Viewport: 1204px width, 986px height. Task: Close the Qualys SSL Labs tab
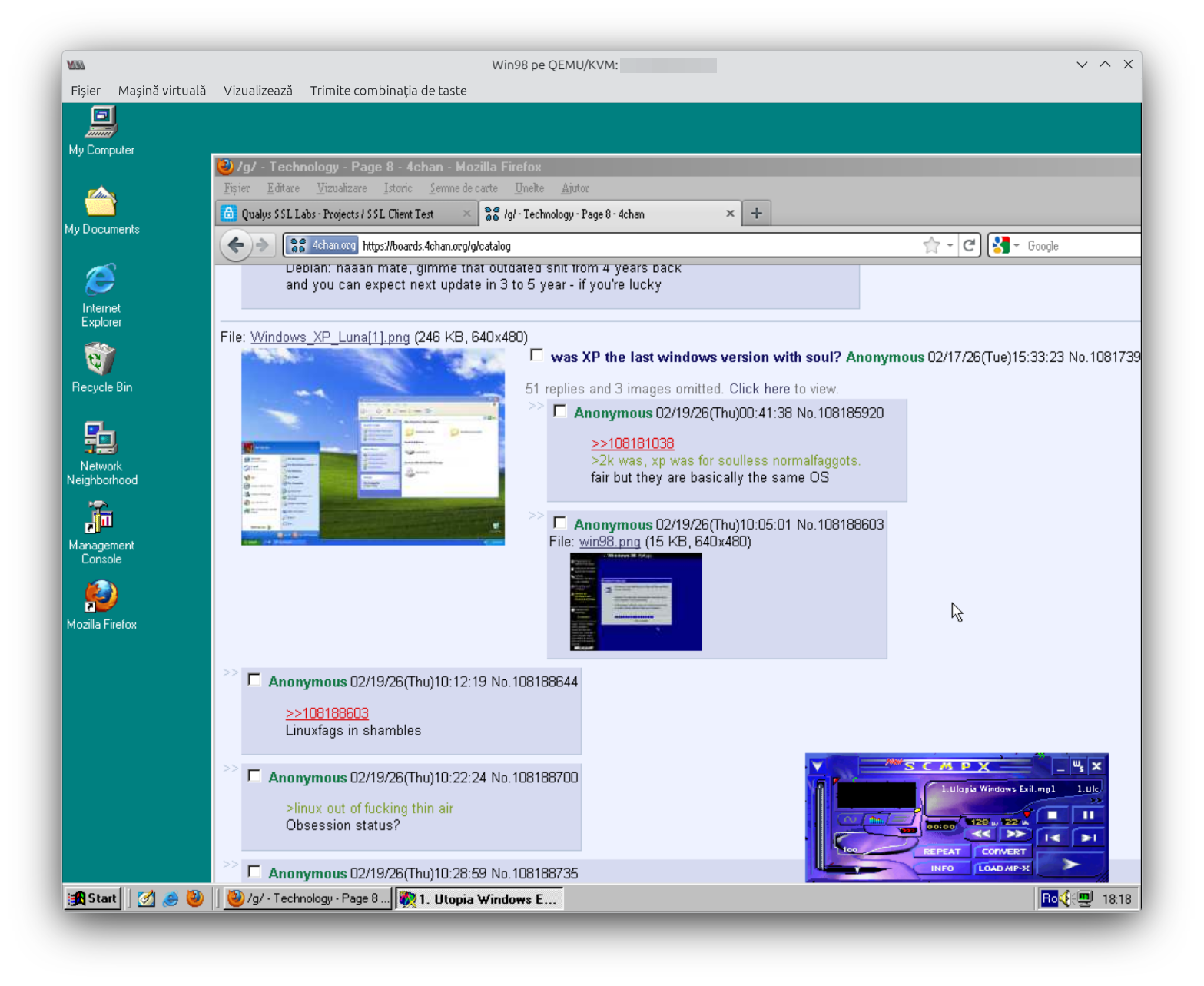point(466,214)
